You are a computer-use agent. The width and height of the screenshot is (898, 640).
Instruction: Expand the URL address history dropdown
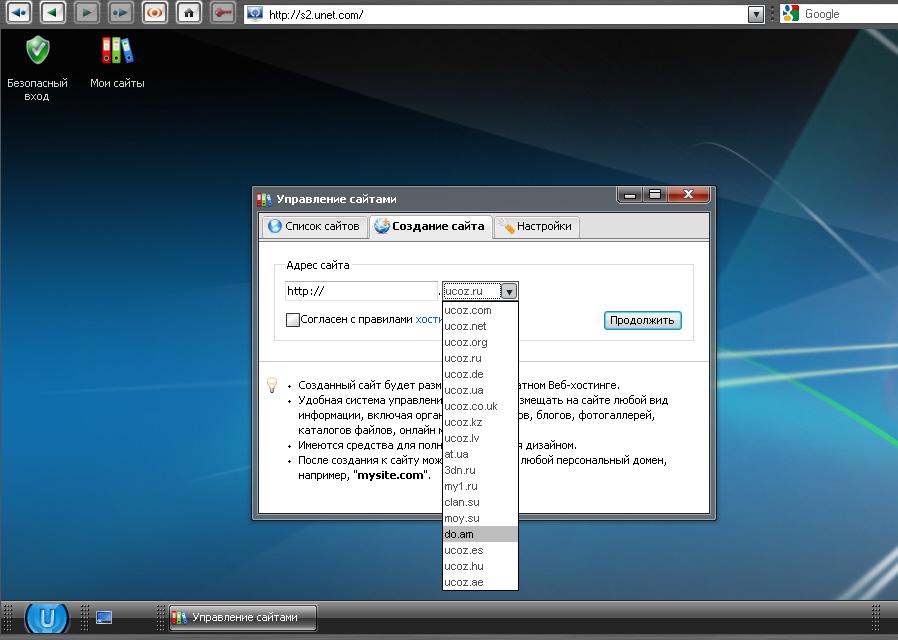[756, 14]
